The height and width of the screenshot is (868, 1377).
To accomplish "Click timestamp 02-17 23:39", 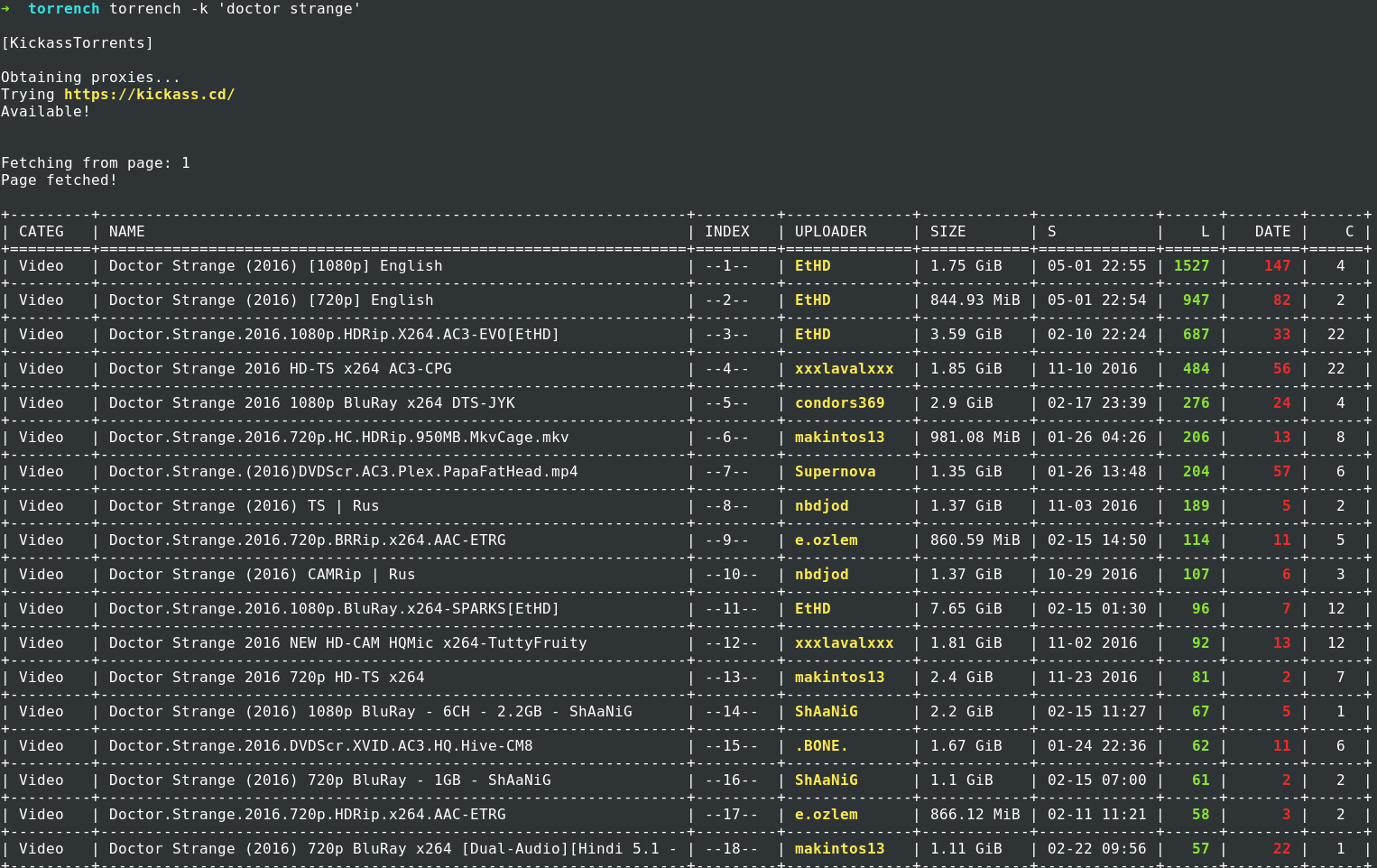I will (x=1097, y=402).
